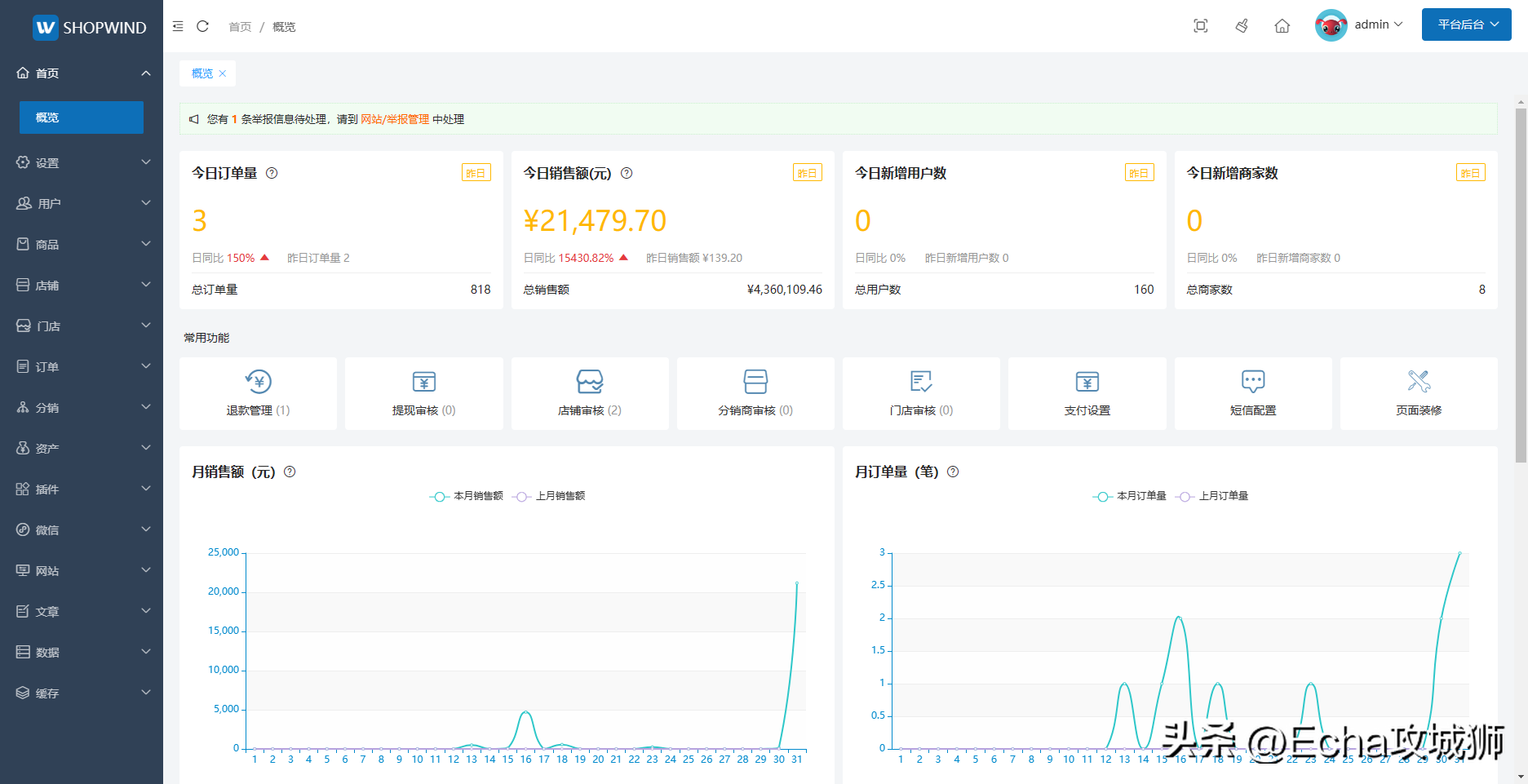Image resolution: width=1528 pixels, height=784 pixels.
Task: Click the 短信配置 message icon
Action: (1253, 381)
